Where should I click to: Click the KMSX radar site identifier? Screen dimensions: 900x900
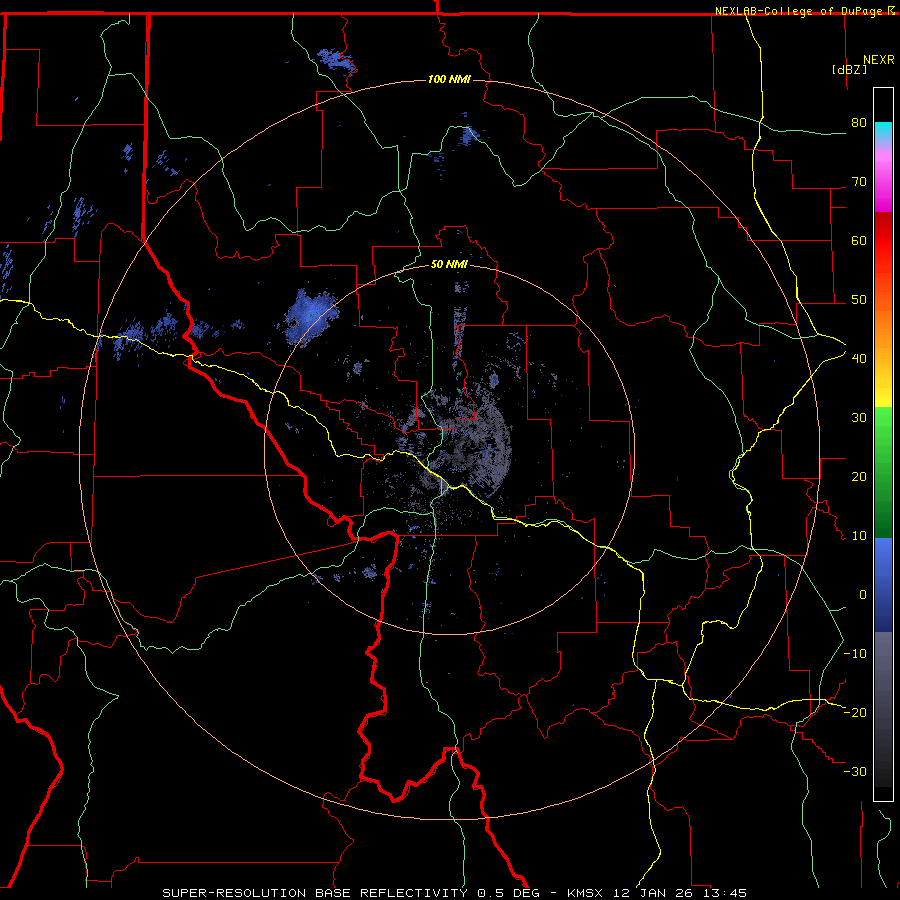pyautogui.click(x=586, y=893)
